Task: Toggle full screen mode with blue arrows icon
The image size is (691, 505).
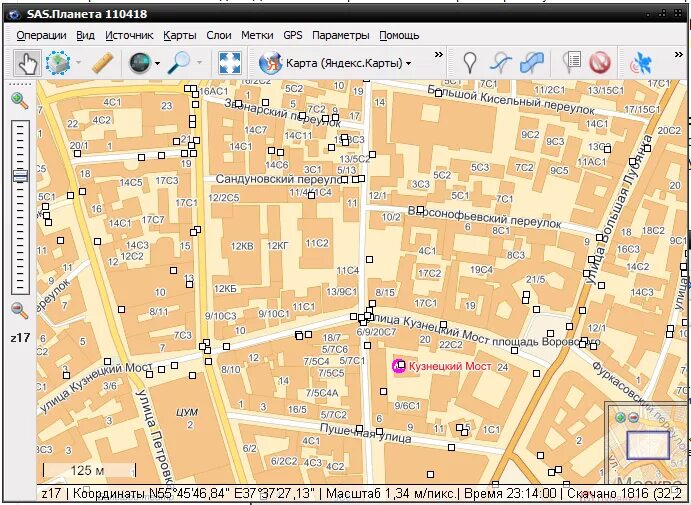Action: tap(230, 63)
